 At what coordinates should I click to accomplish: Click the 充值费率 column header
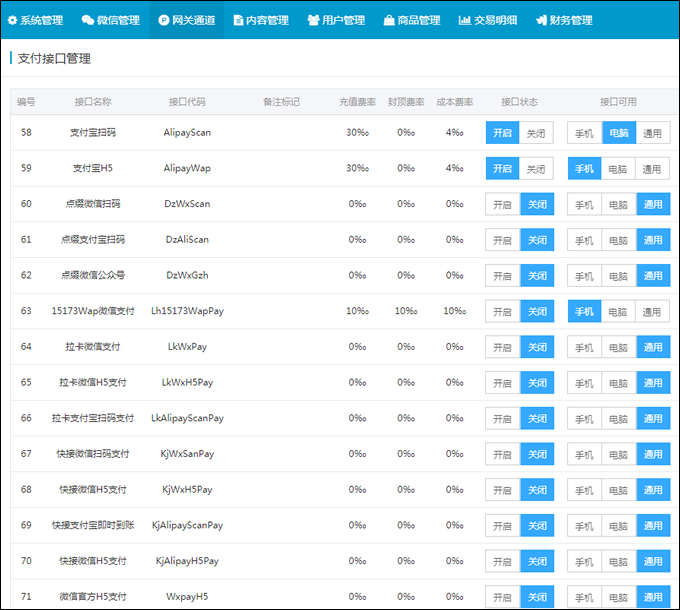click(357, 102)
